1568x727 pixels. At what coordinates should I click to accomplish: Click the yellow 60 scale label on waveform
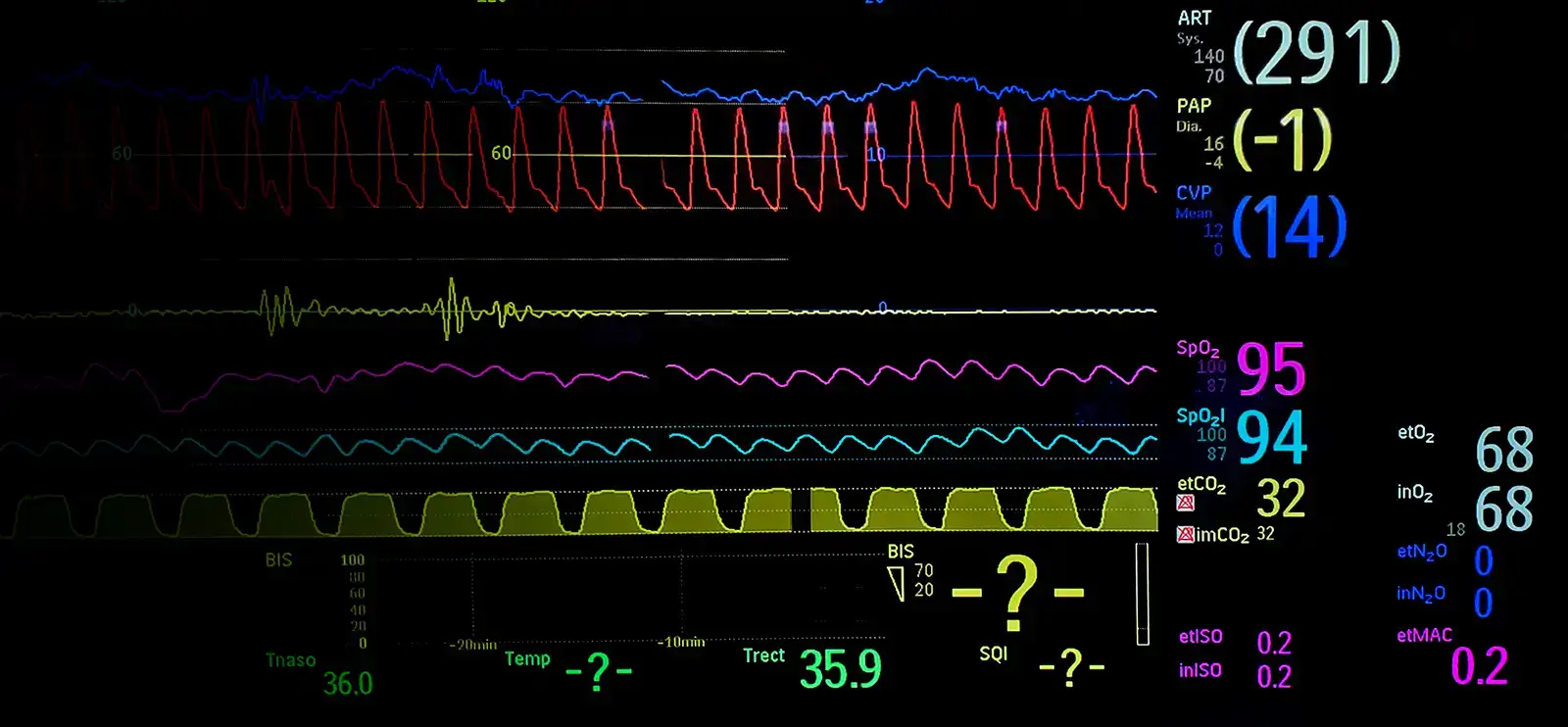tap(501, 154)
